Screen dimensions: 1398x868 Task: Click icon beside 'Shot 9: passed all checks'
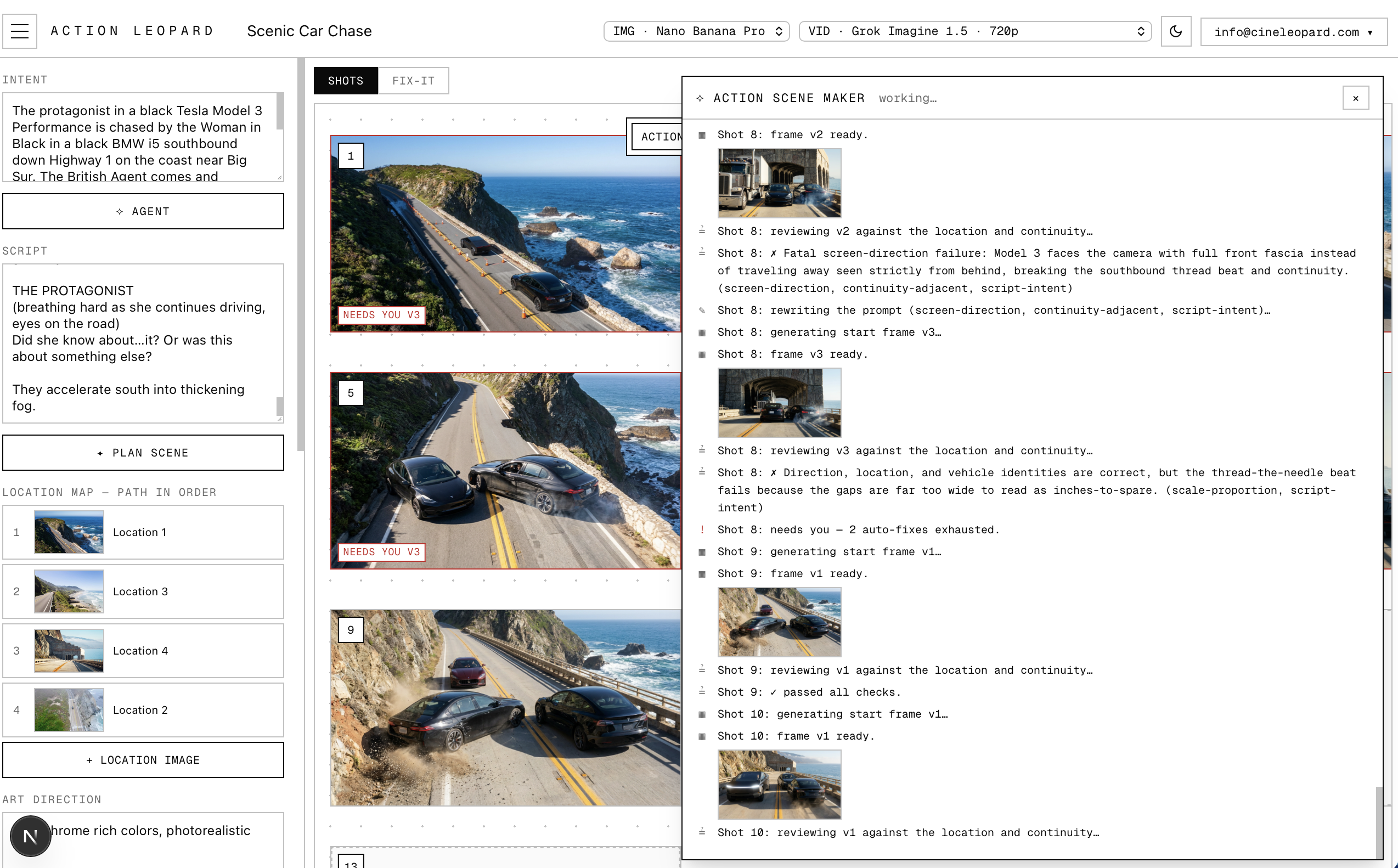[x=702, y=691]
